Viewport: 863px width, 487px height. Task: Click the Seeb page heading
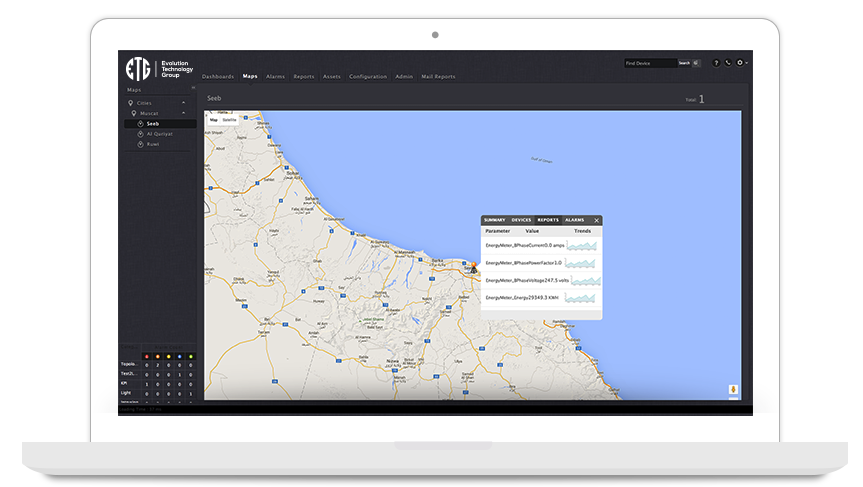pos(214,98)
